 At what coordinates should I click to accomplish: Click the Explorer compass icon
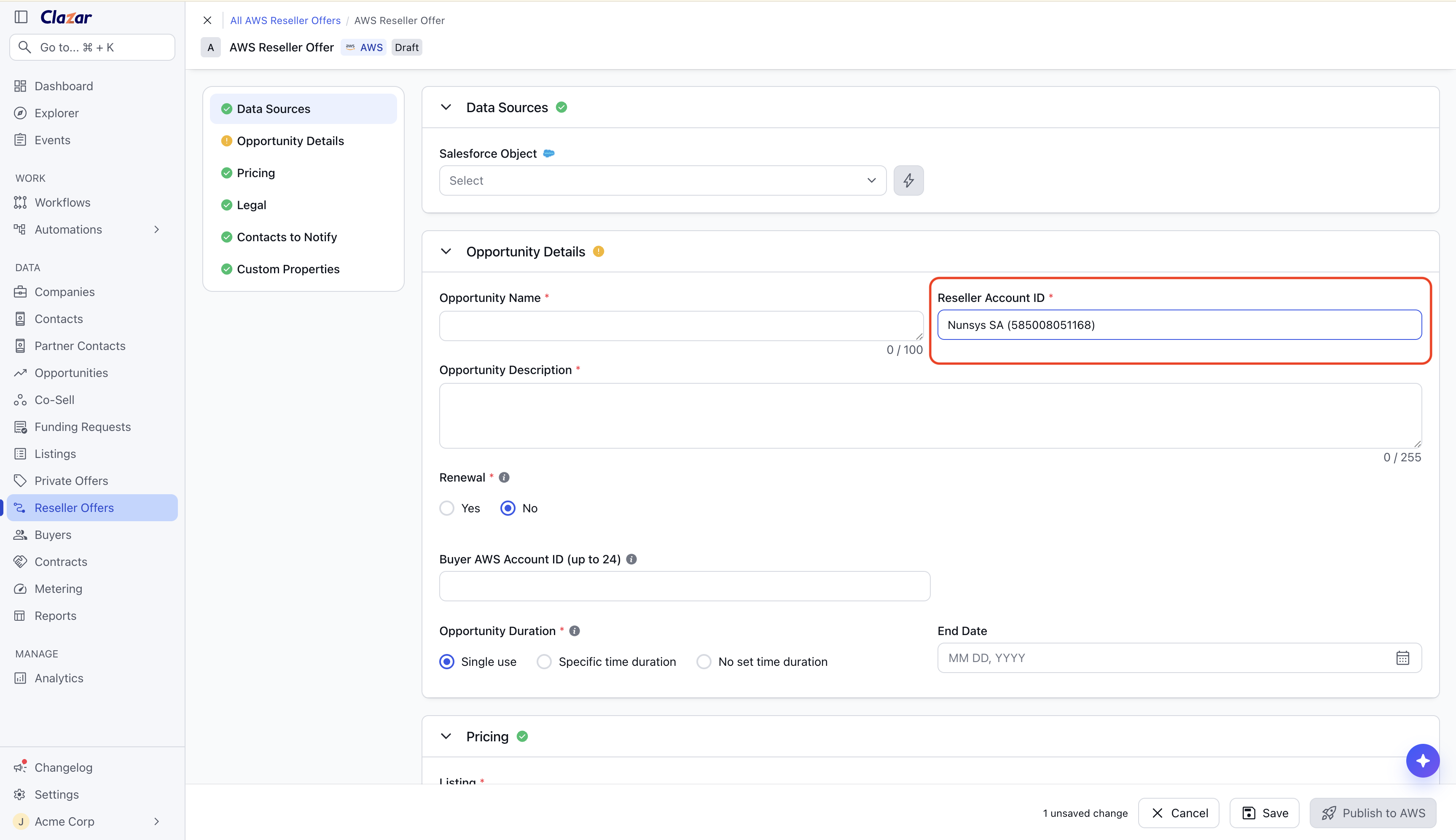click(x=20, y=113)
